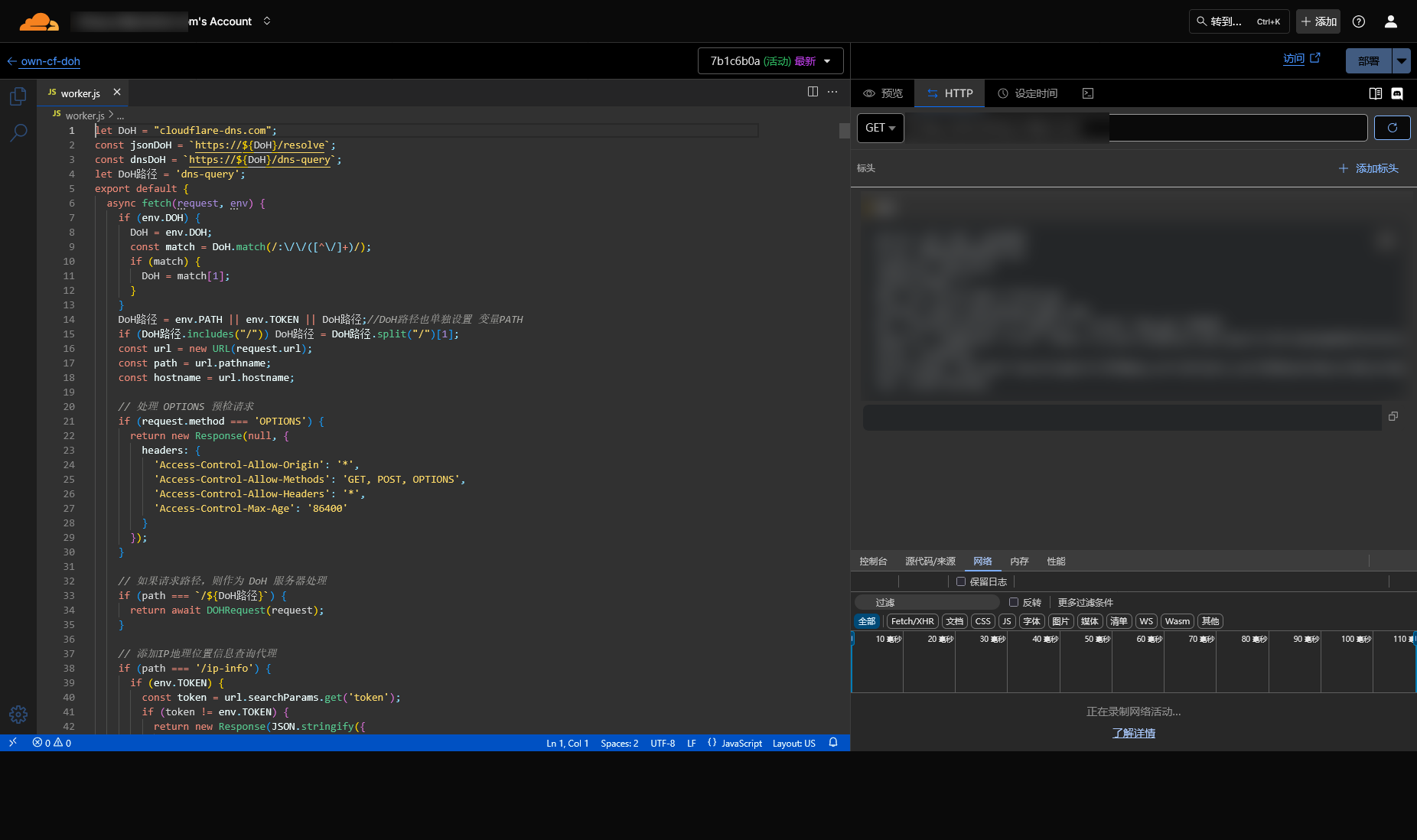Open the notifications bell in status bar
The width and height of the screenshot is (1417, 840).
click(833, 743)
